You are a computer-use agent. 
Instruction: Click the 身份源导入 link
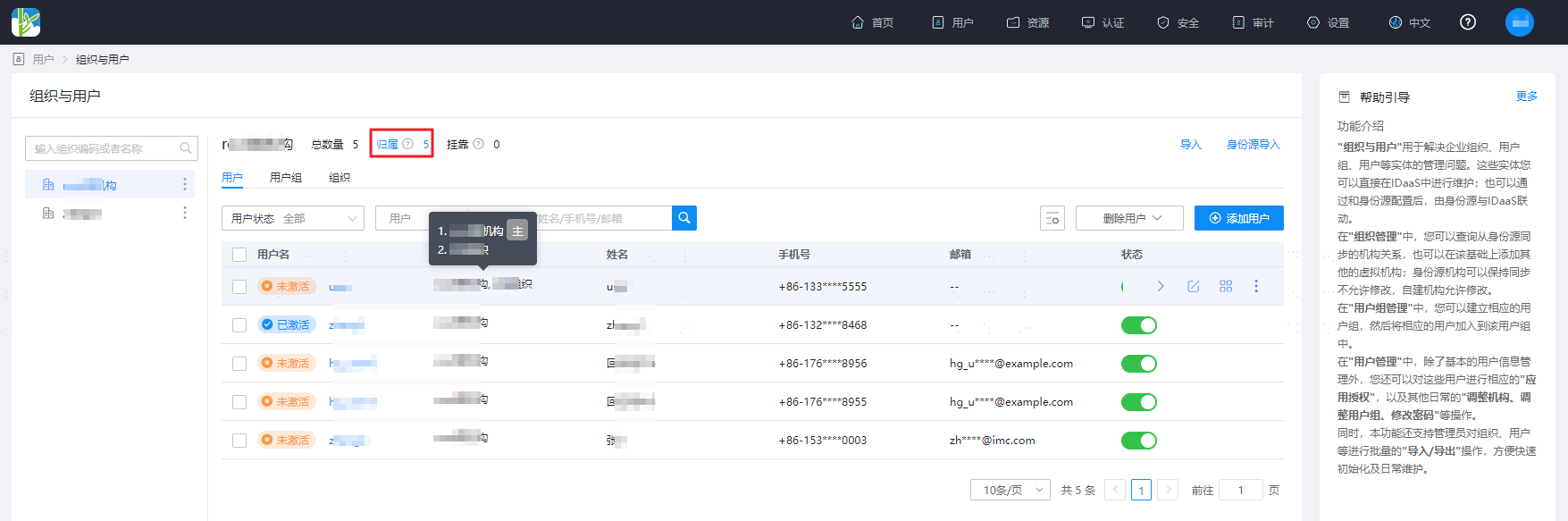1253,144
